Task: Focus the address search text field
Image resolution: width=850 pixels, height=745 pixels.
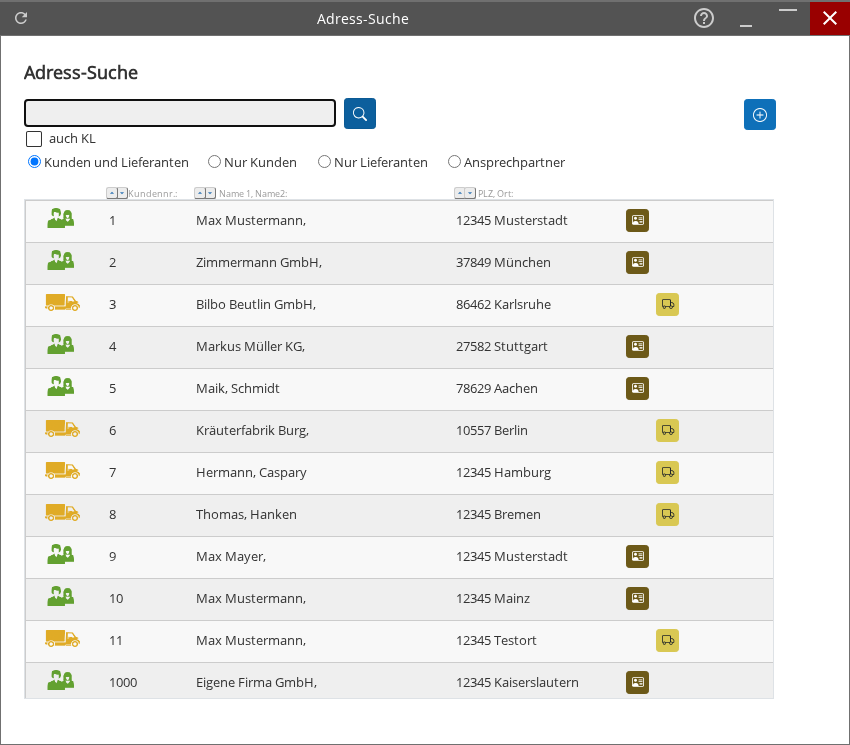Action: pos(180,113)
